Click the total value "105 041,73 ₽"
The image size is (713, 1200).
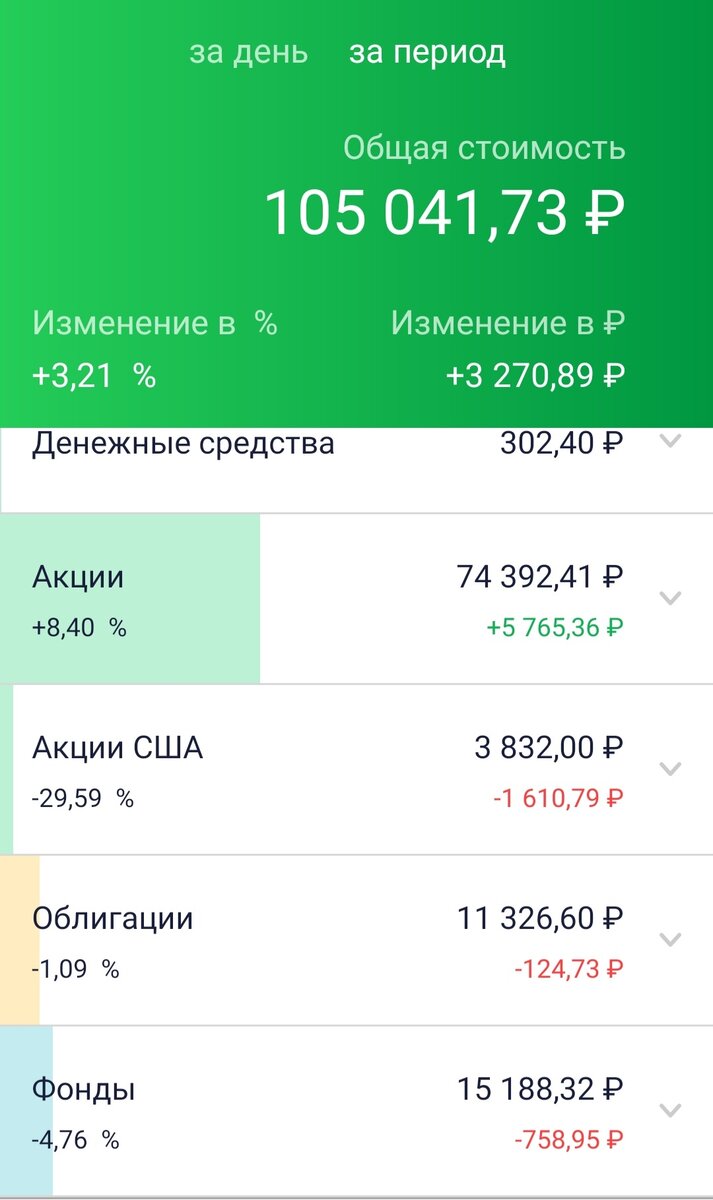click(x=444, y=210)
